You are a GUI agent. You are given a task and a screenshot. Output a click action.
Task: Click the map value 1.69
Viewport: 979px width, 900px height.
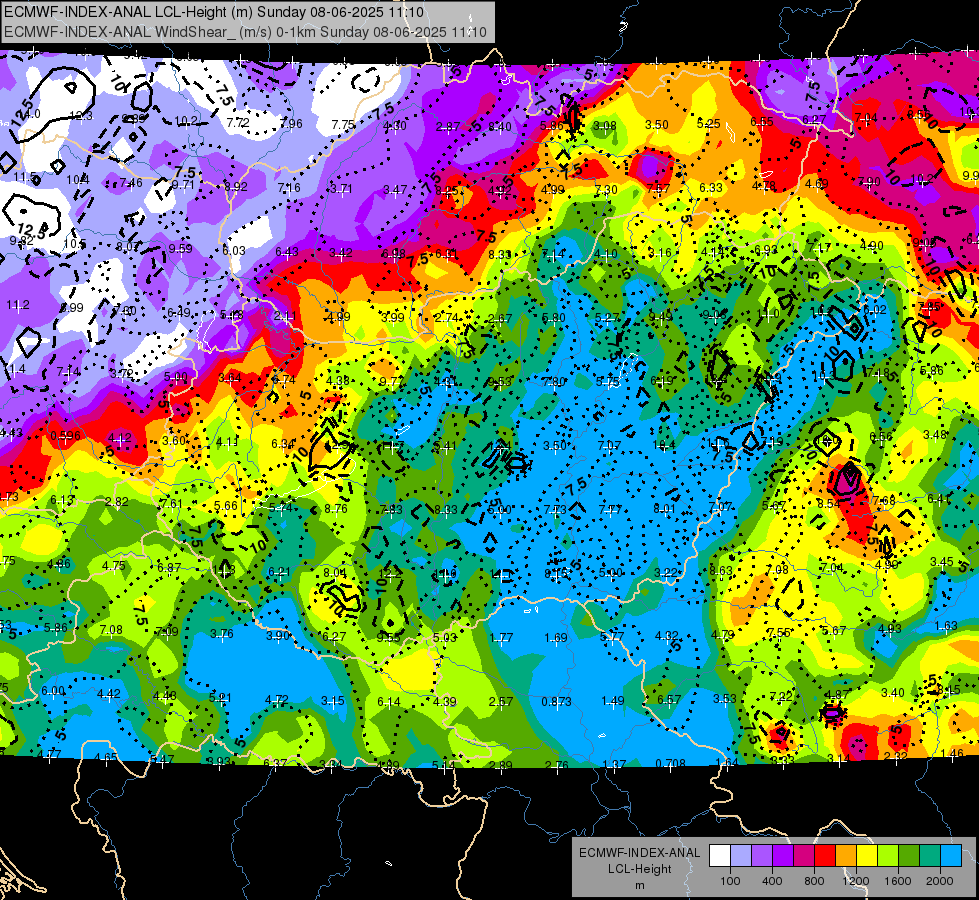coord(556,638)
